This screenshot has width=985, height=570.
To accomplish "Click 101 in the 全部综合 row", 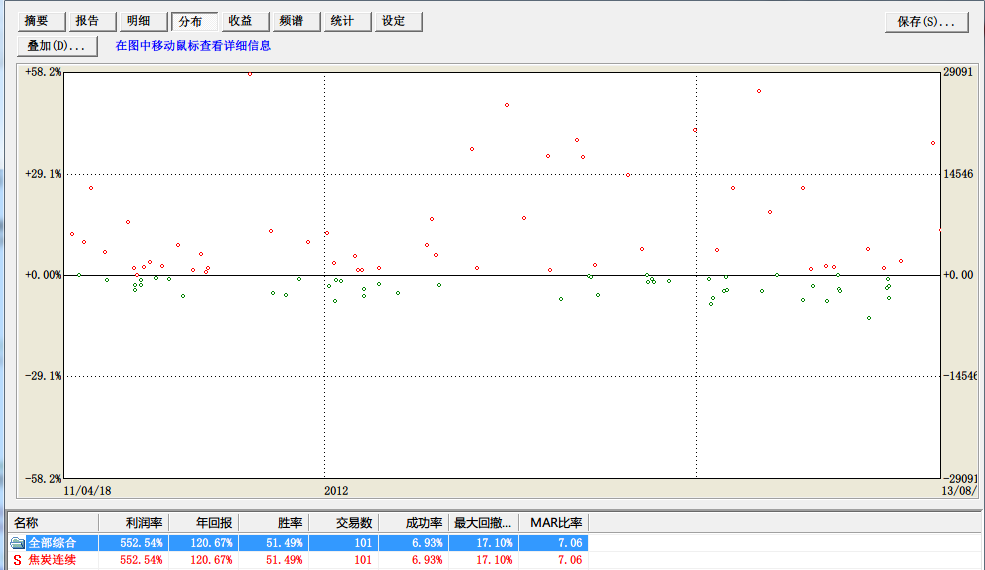I will (363, 543).
